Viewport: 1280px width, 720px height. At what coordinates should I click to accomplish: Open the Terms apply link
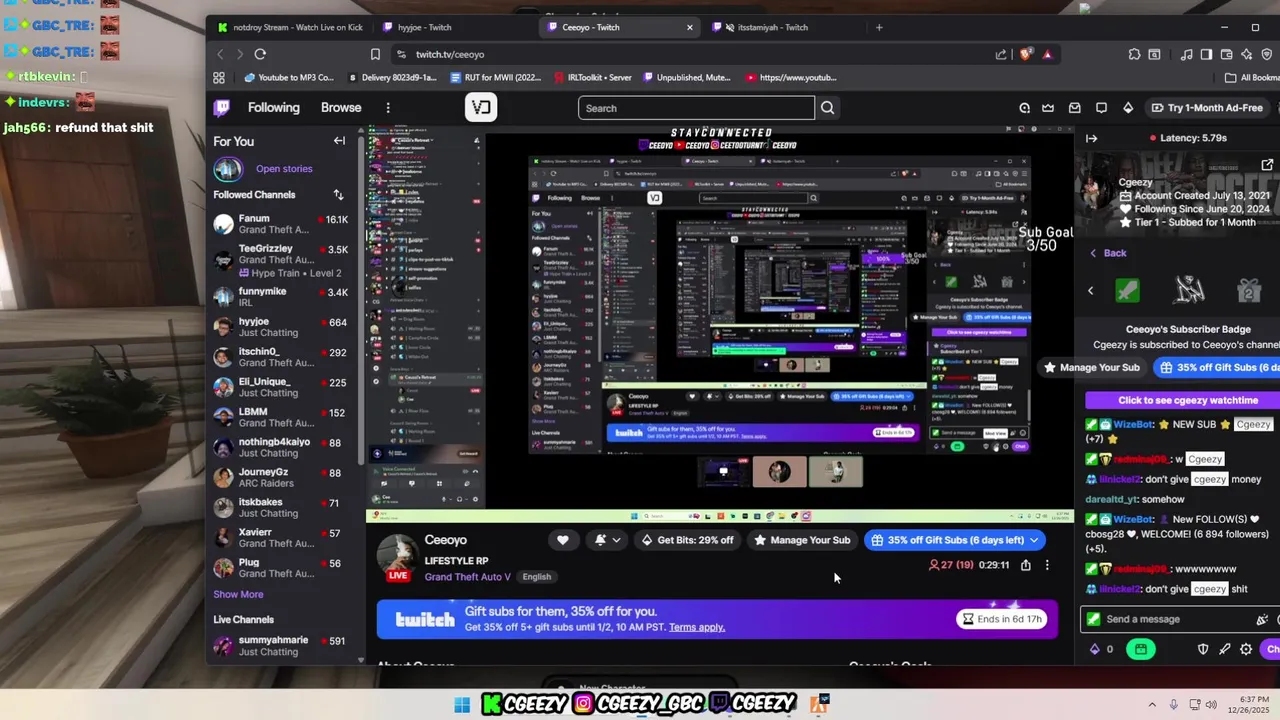pyautogui.click(x=697, y=627)
